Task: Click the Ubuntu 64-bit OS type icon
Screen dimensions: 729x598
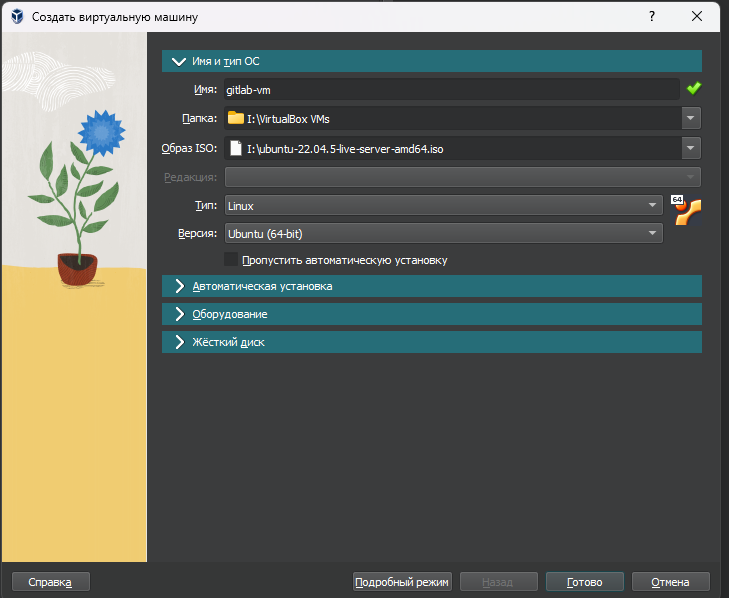Action: [686, 210]
